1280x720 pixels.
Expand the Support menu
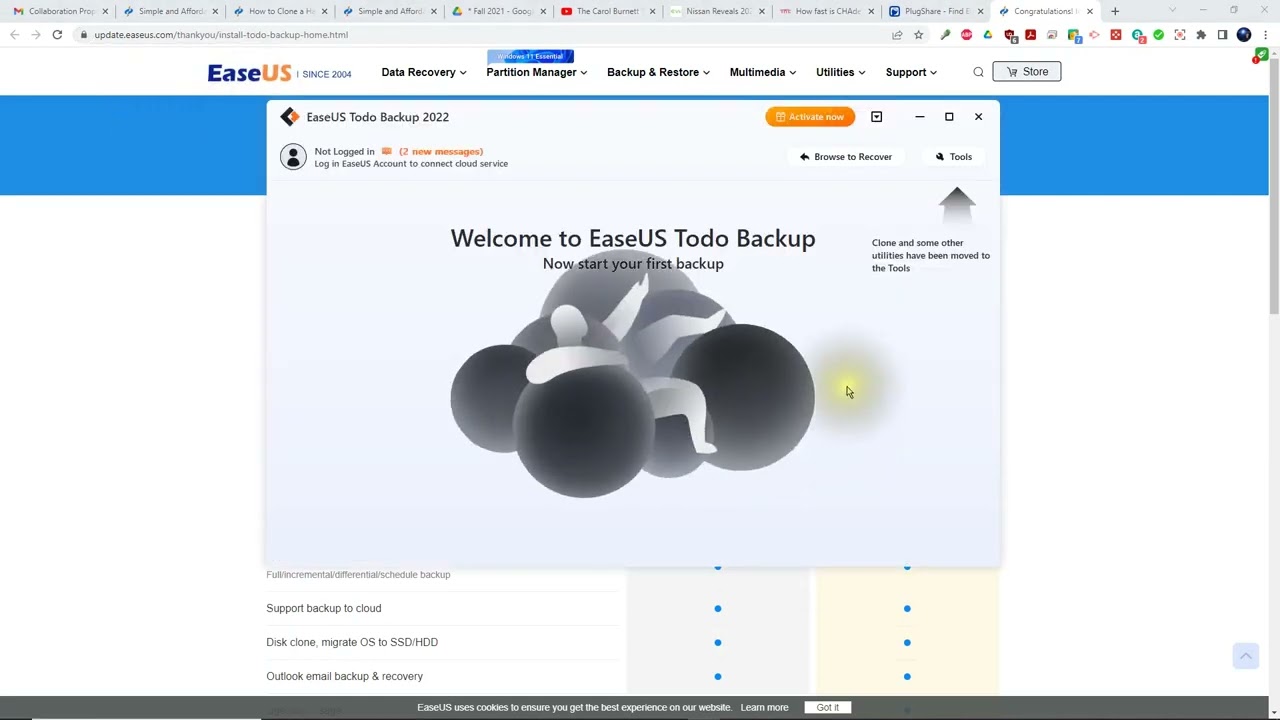(x=911, y=72)
